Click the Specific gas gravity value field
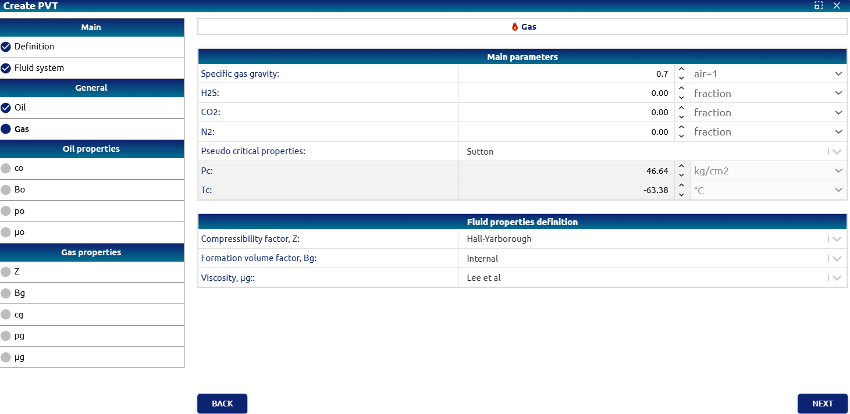 click(565, 74)
